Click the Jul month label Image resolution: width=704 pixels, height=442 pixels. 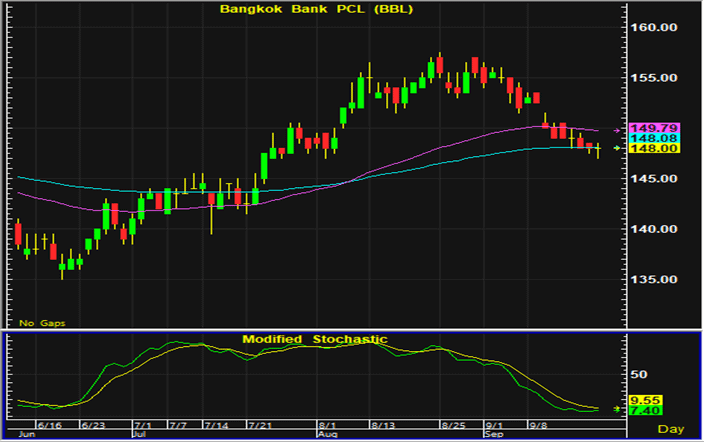[138, 436]
